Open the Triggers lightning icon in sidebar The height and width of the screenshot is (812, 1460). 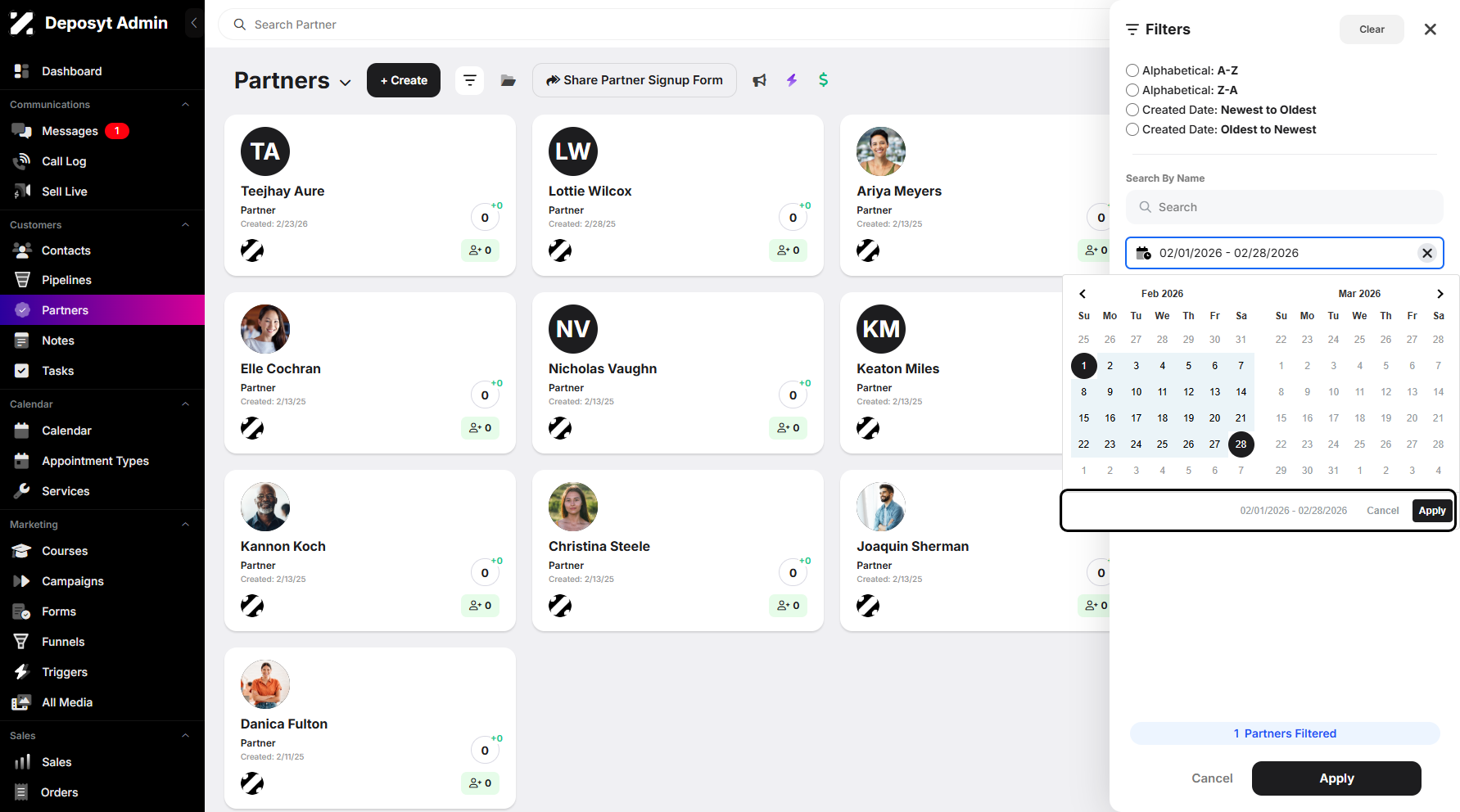pos(22,672)
